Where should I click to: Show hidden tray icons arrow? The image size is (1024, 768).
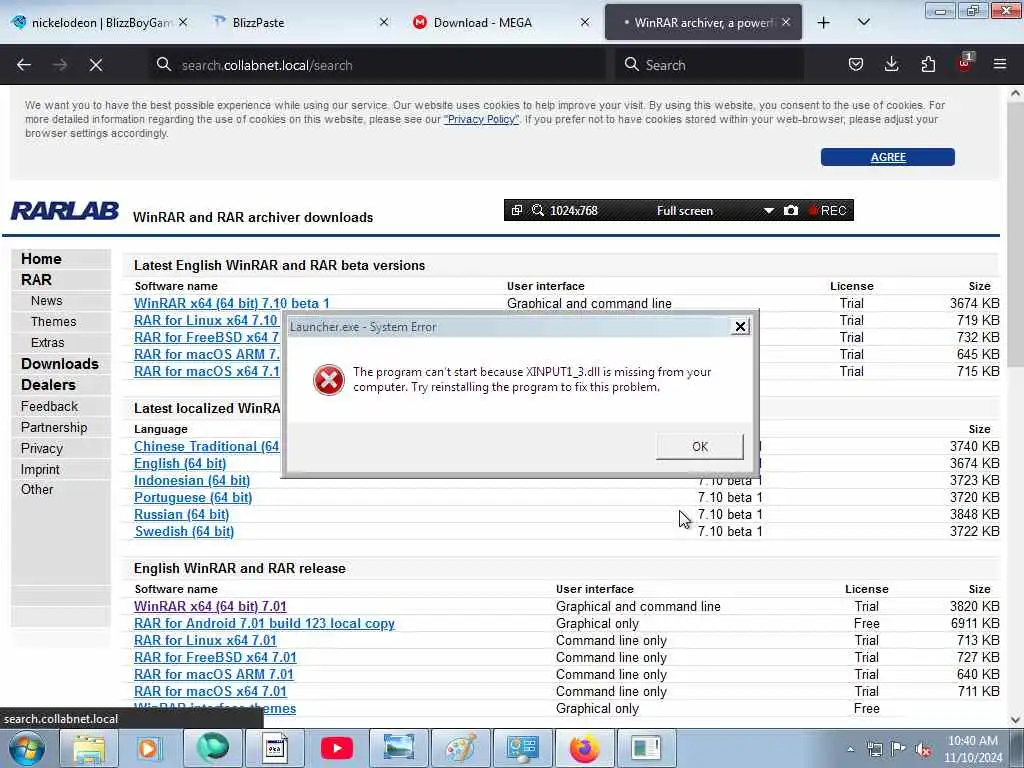[850, 750]
